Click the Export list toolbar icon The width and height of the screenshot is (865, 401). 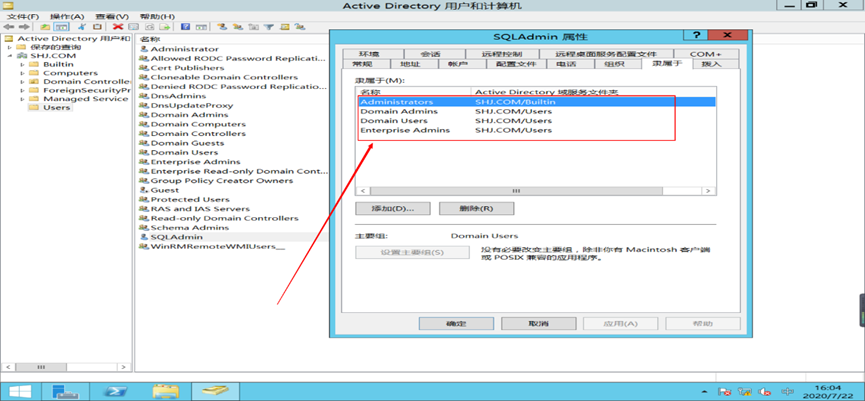[164, 26]
